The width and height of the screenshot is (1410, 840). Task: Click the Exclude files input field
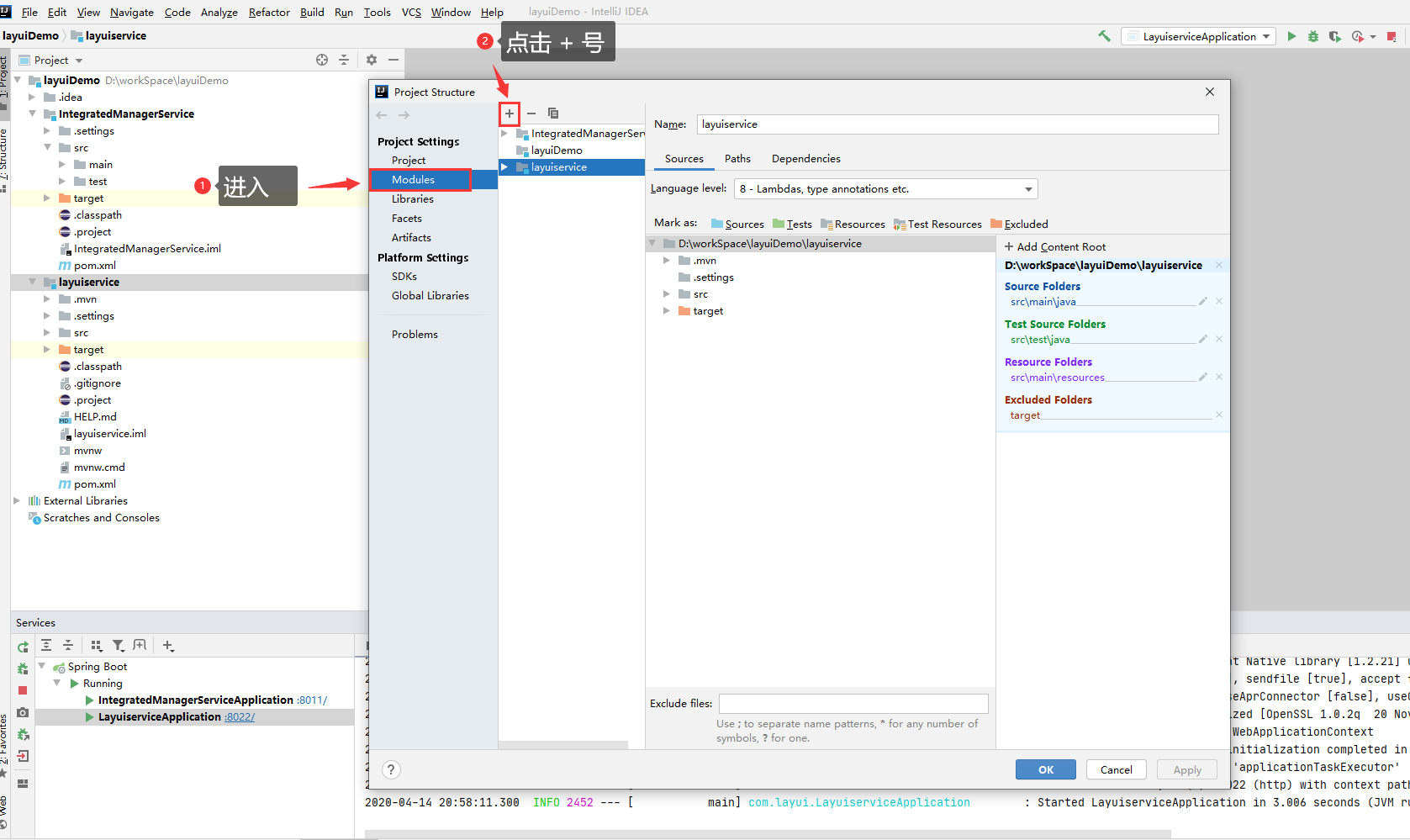click(x=853, y=704)
